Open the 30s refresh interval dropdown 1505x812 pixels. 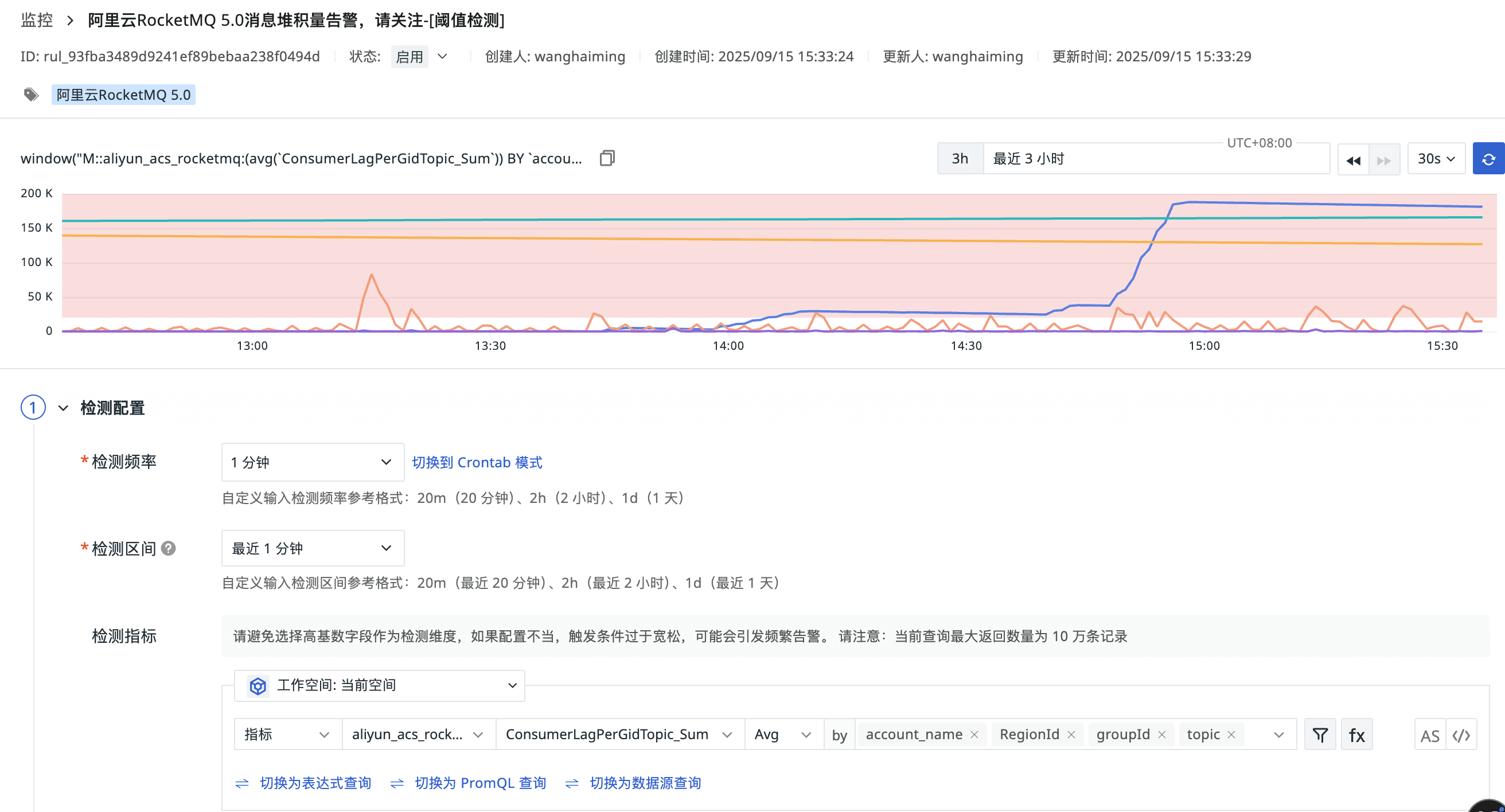1436,159
